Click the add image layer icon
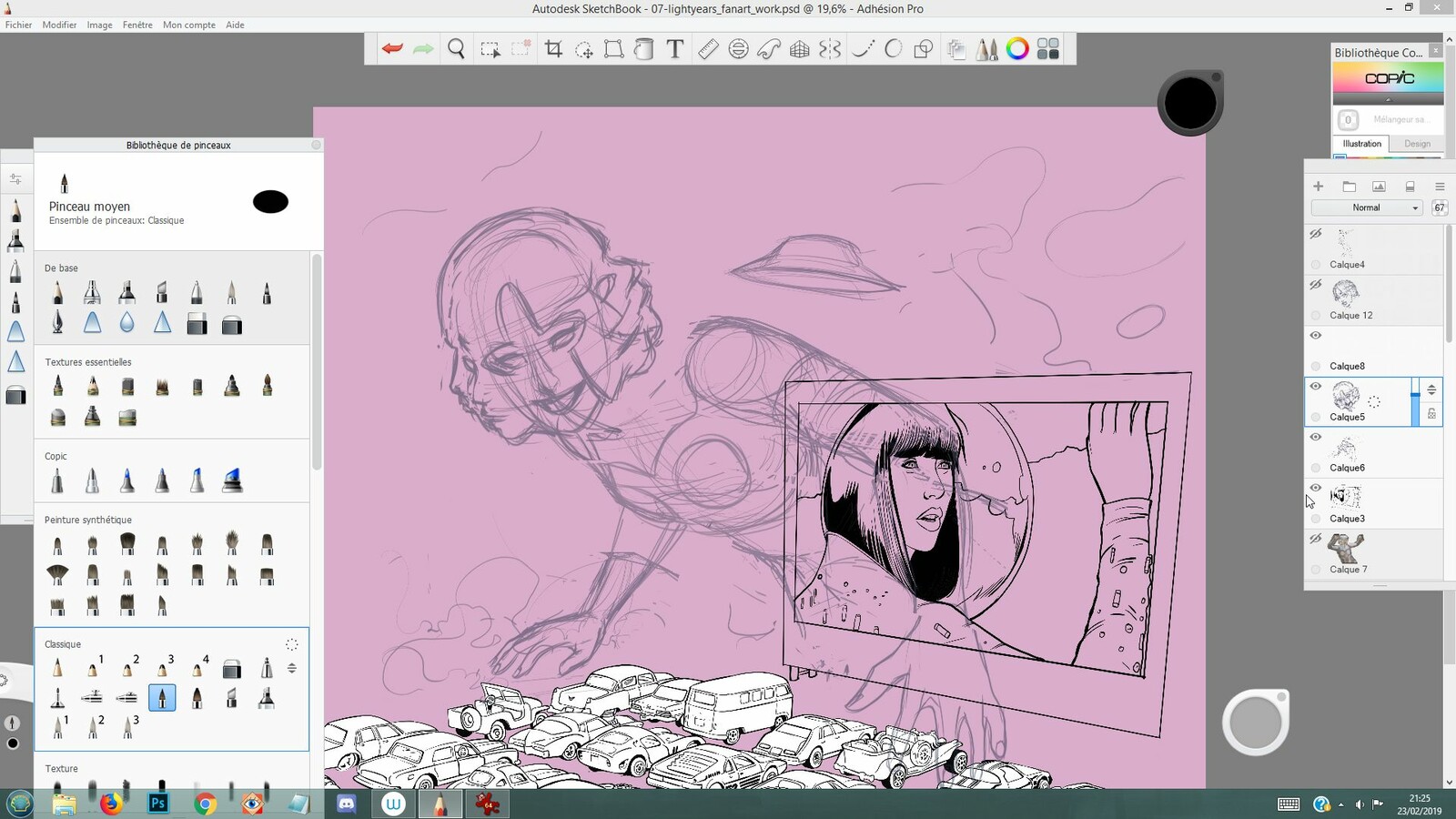The height and width of the screenshot is (819, 1456). [1380, 187]
